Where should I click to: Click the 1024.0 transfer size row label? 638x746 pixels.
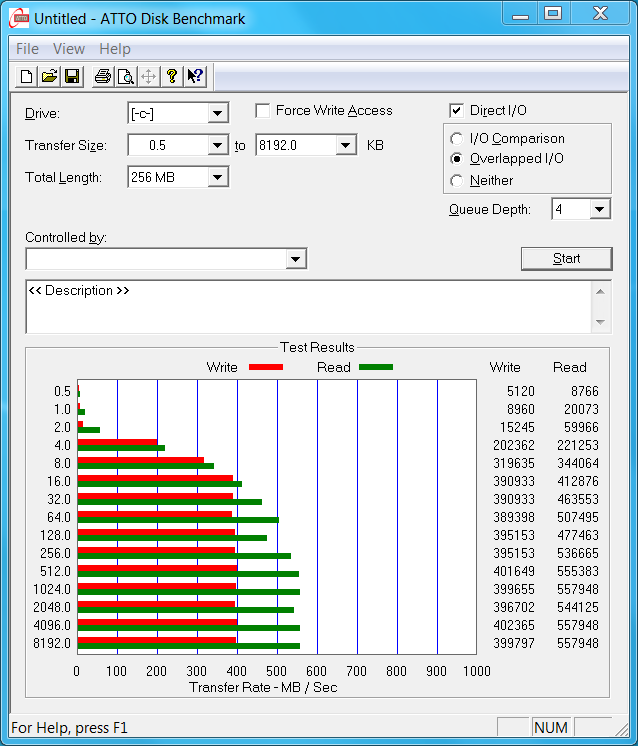tap(52, 589)
